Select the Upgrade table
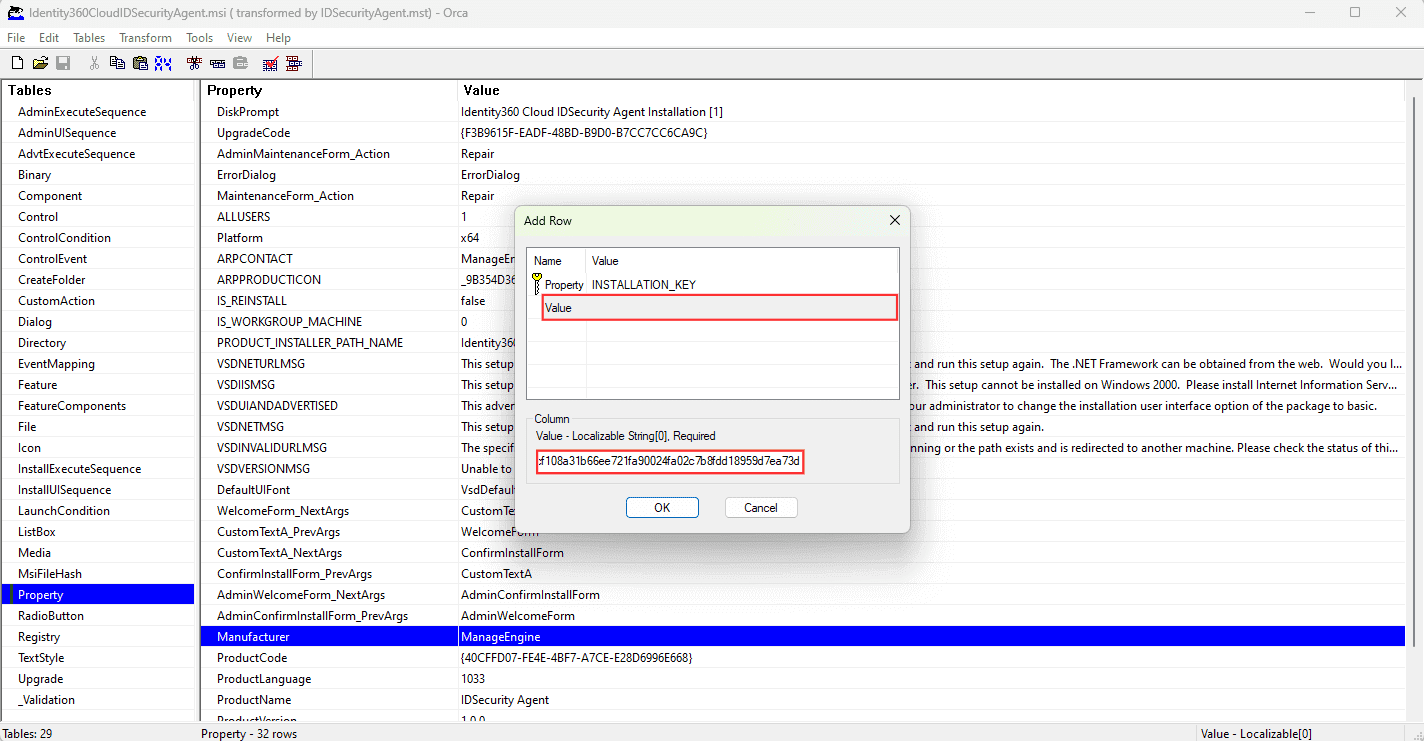This screenshot has width=1424, height=741. click(x=40, y=679)
